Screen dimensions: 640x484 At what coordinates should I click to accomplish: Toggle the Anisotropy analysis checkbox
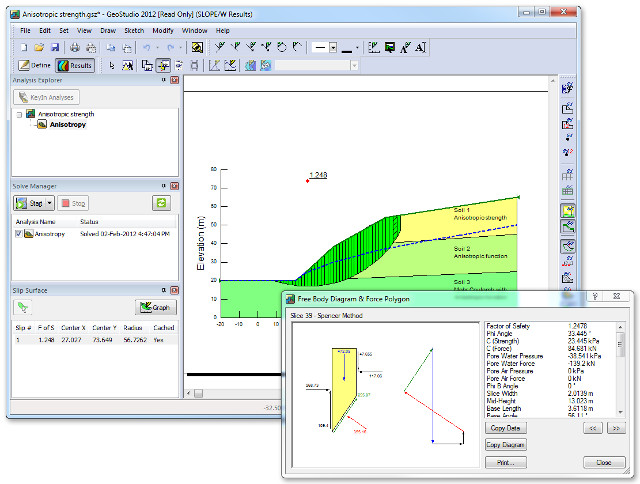click(x=19, y=234)
